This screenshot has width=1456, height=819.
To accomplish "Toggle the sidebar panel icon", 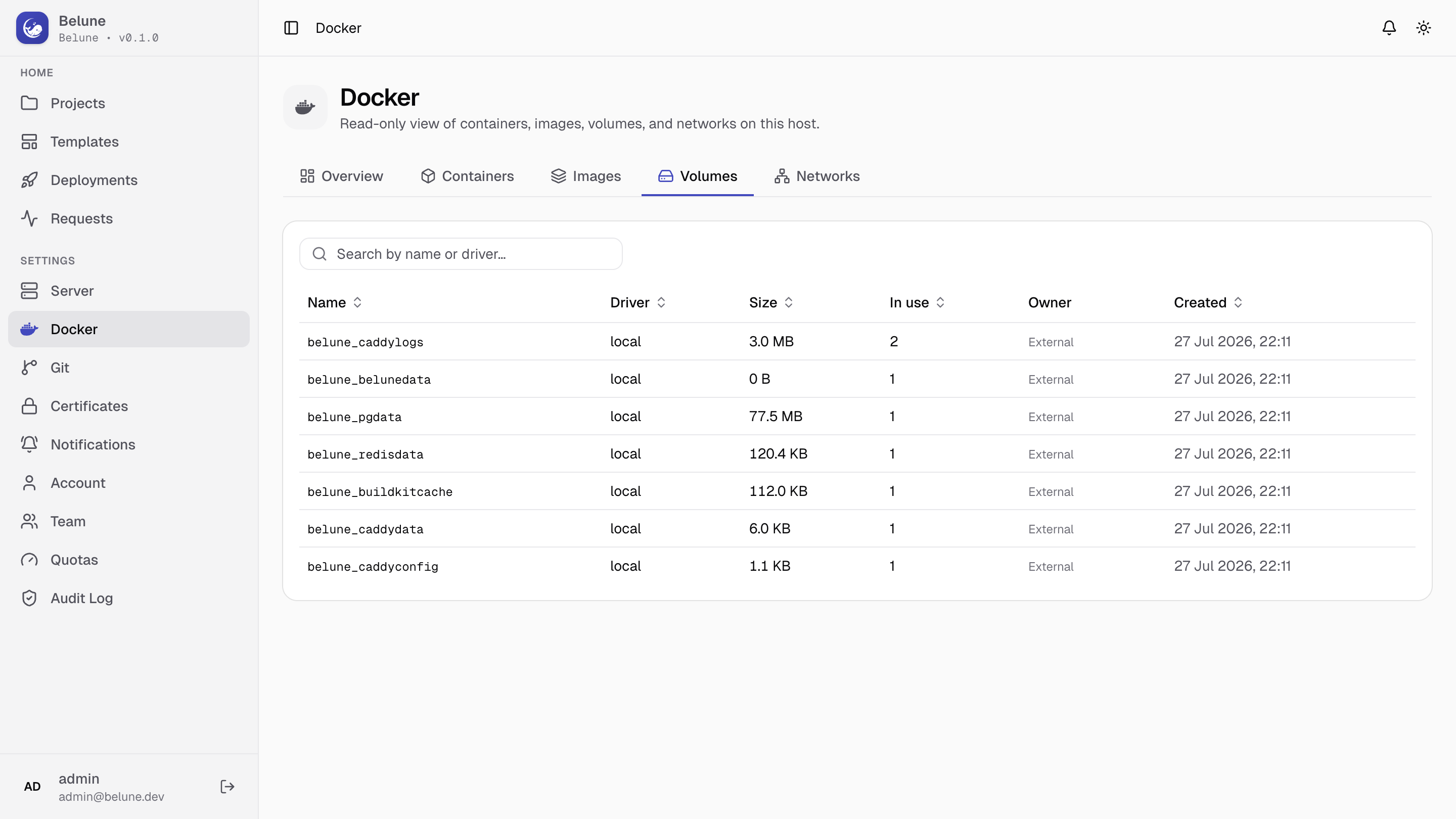I will coord(291,28).
